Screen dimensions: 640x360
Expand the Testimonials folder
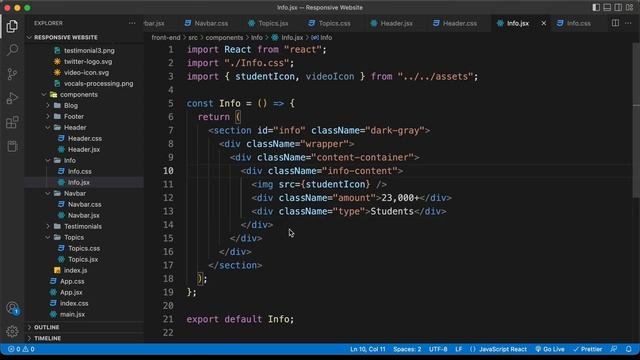(x=82, y=227)
